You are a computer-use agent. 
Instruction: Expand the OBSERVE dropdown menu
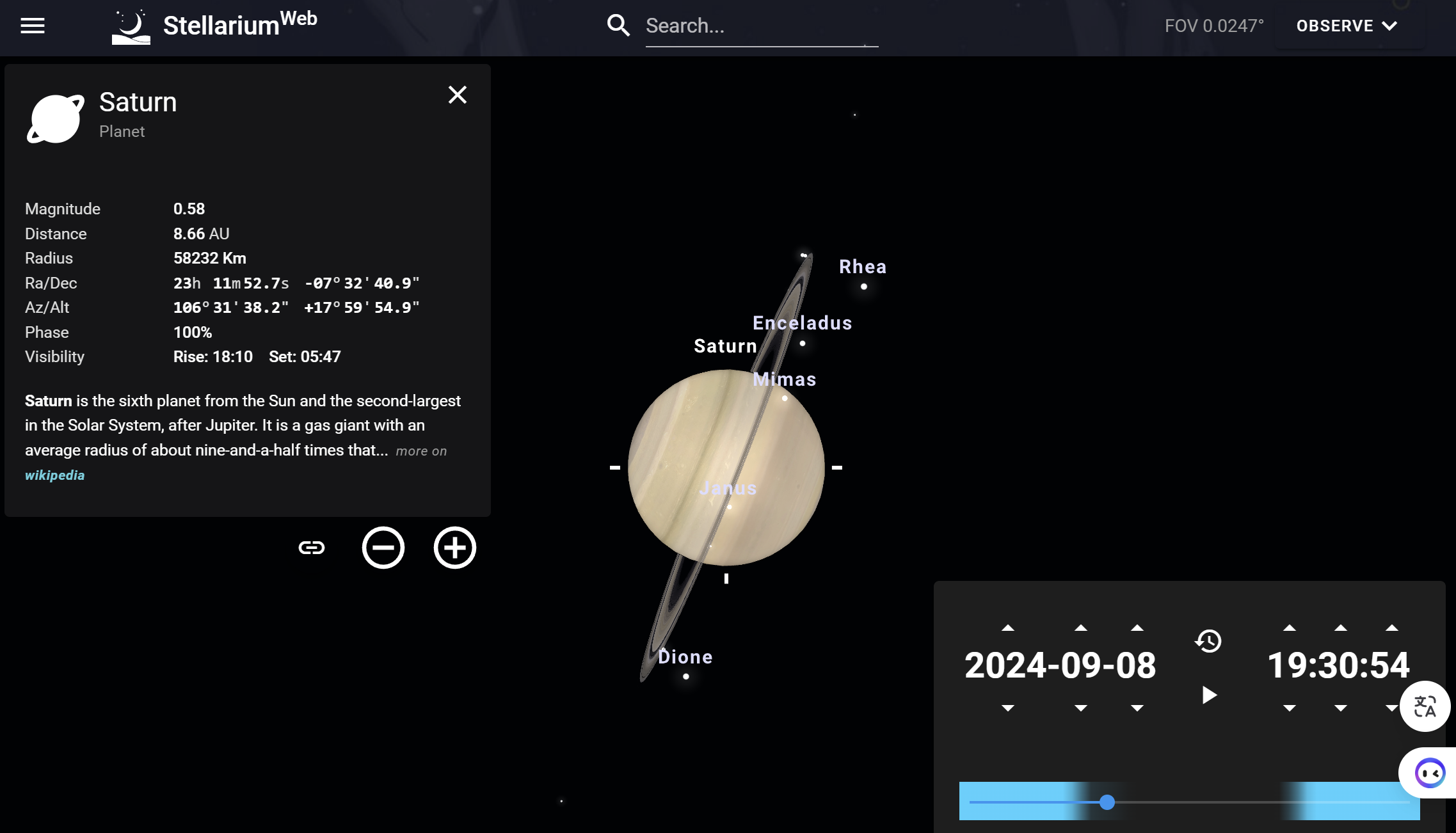1347,26
